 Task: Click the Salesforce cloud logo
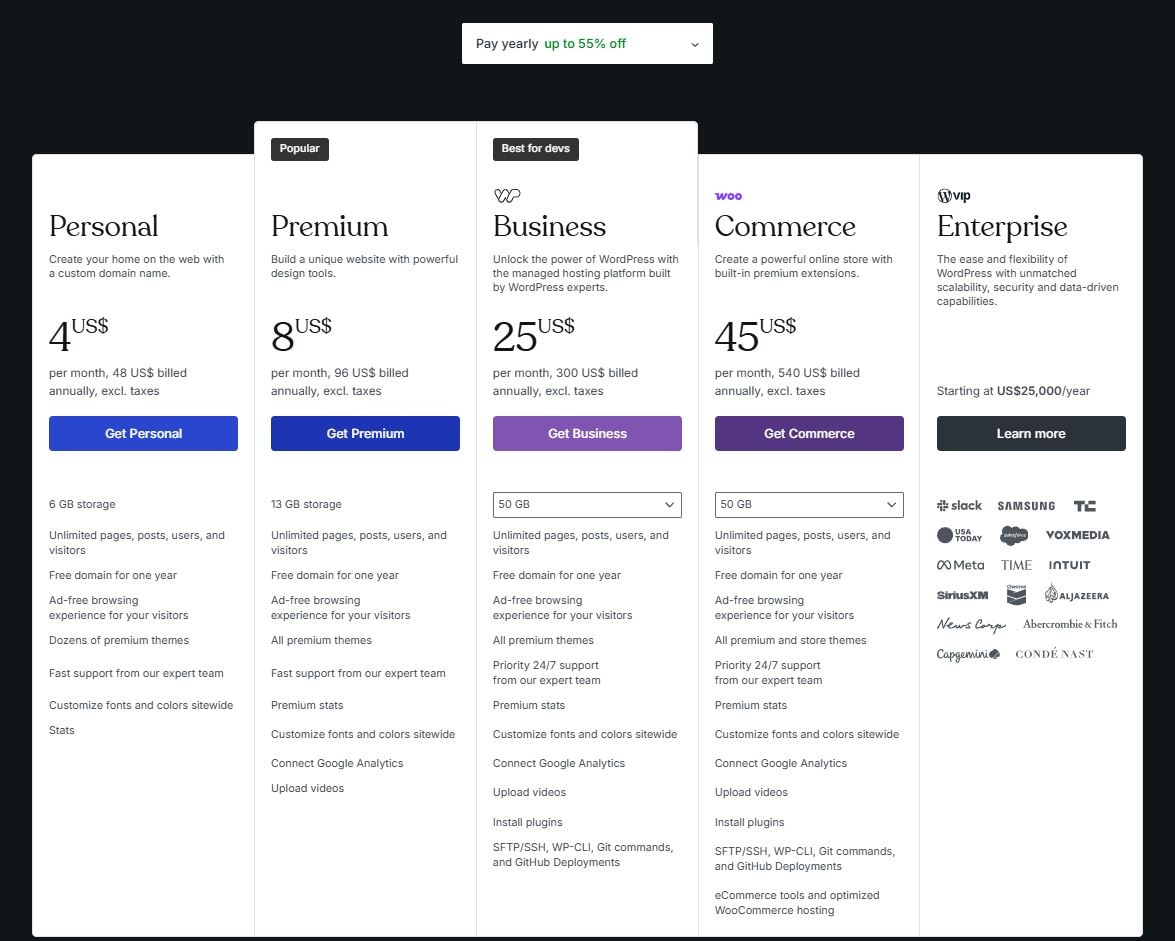point(1014,536)
